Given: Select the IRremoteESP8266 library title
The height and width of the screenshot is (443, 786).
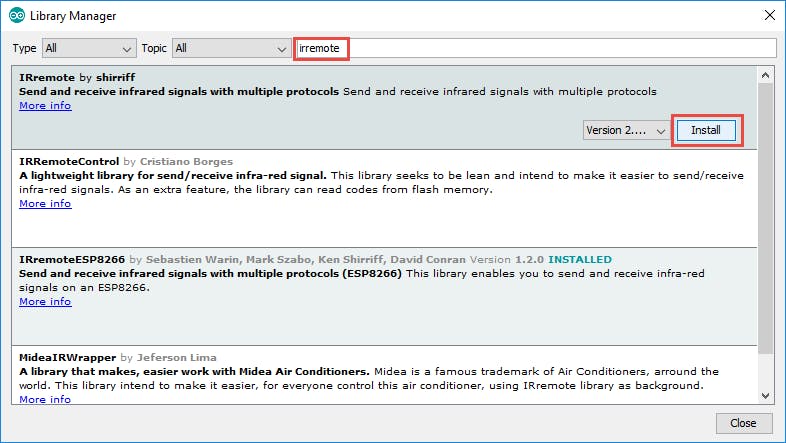Looking at the screenshot, I should 72,260.
